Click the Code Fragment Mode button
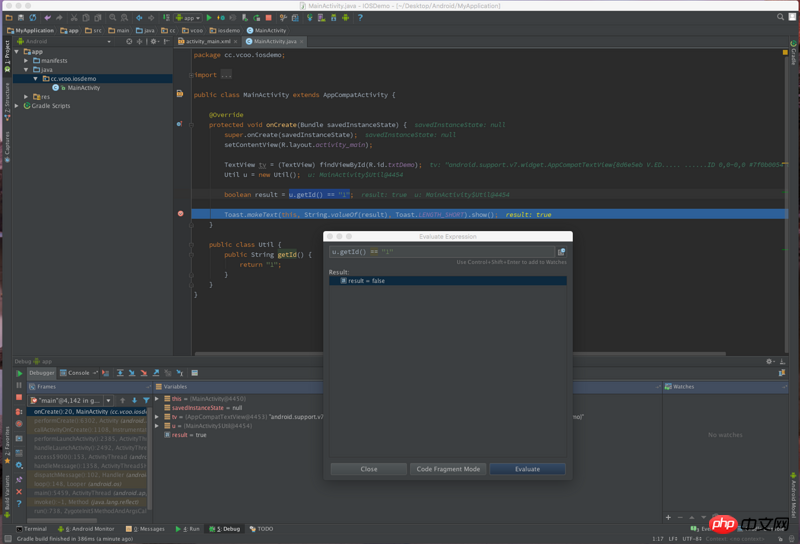The width and height of the screenshot is (800, 544). (x=448, y=468)
